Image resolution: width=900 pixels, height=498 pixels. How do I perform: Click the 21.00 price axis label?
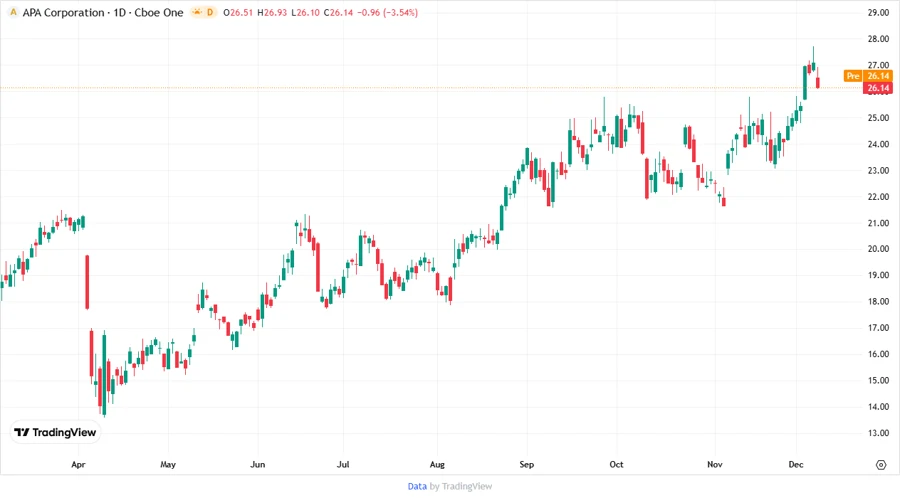pos(878,223)
